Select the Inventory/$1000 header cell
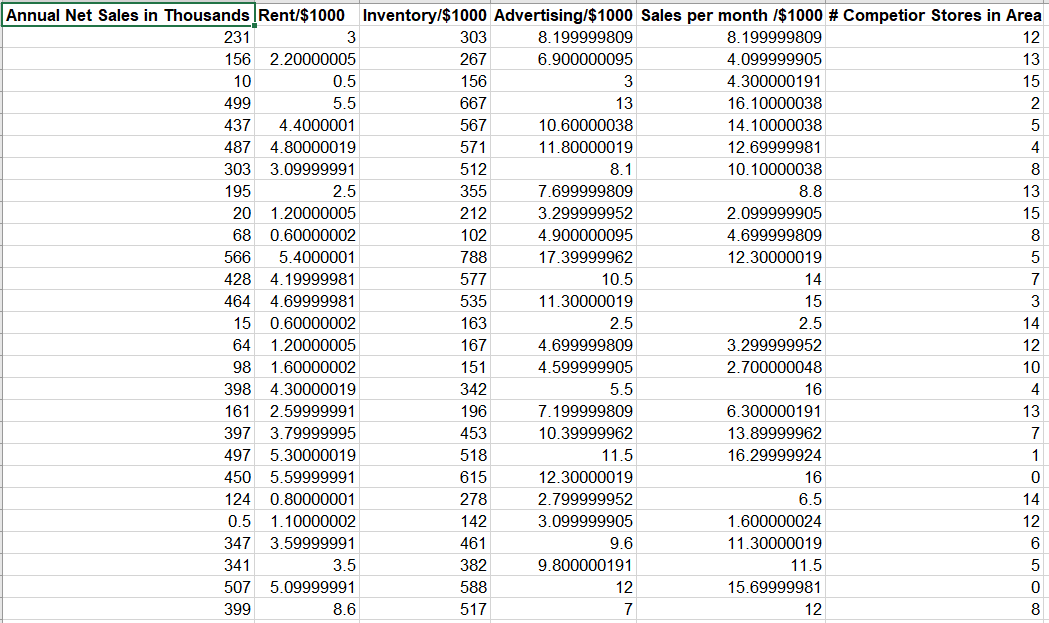This screenshot has height=623, width=1049. (424, 15)
